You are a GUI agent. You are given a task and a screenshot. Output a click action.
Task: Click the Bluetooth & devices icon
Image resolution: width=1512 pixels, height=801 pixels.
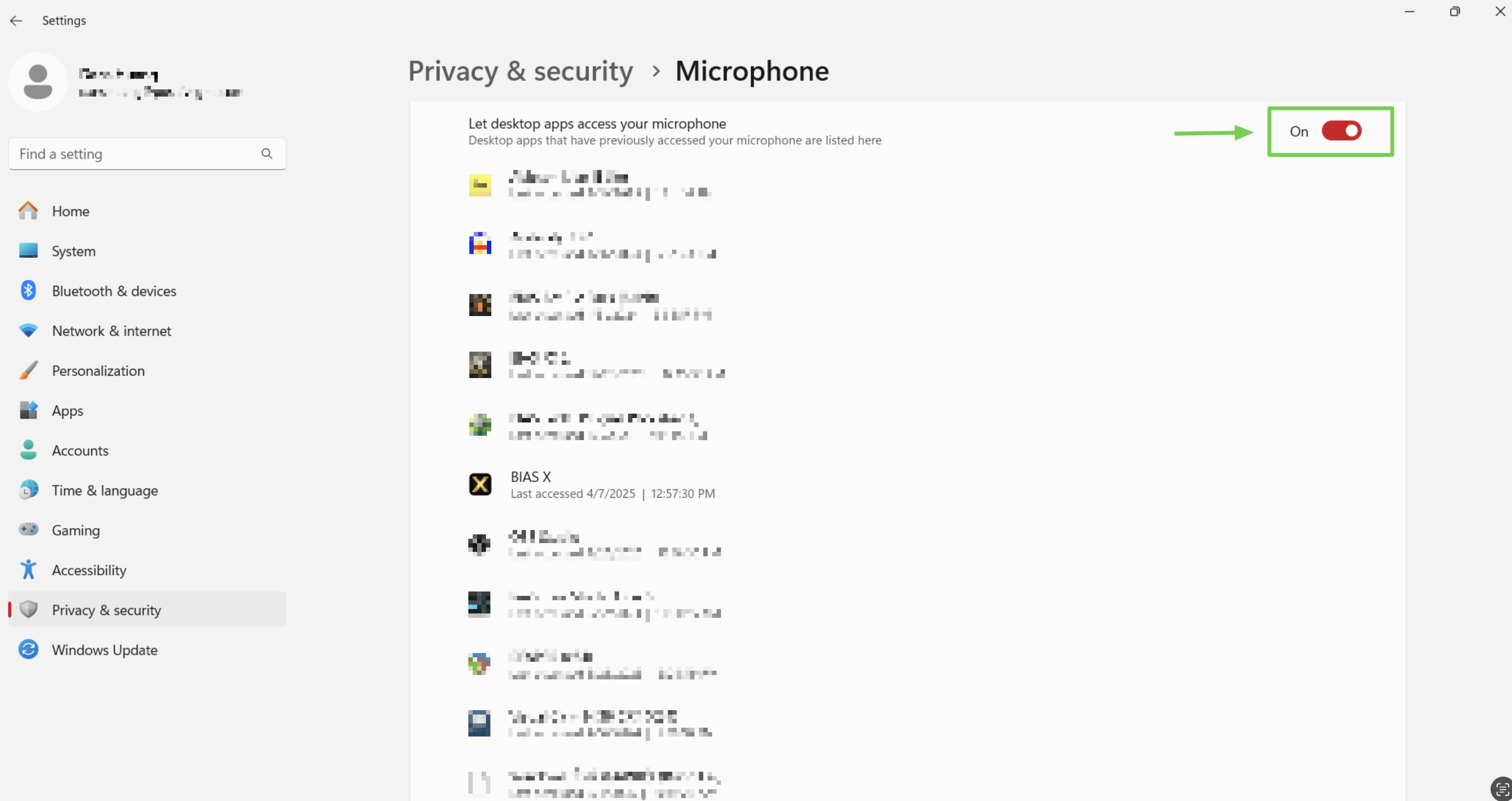click(28, 291)
